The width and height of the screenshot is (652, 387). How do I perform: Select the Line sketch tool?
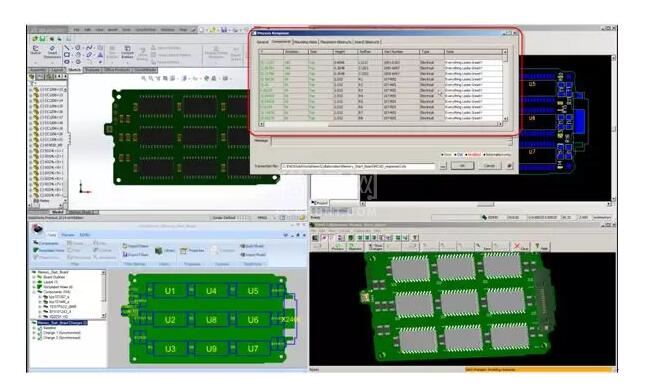[67, 48]
